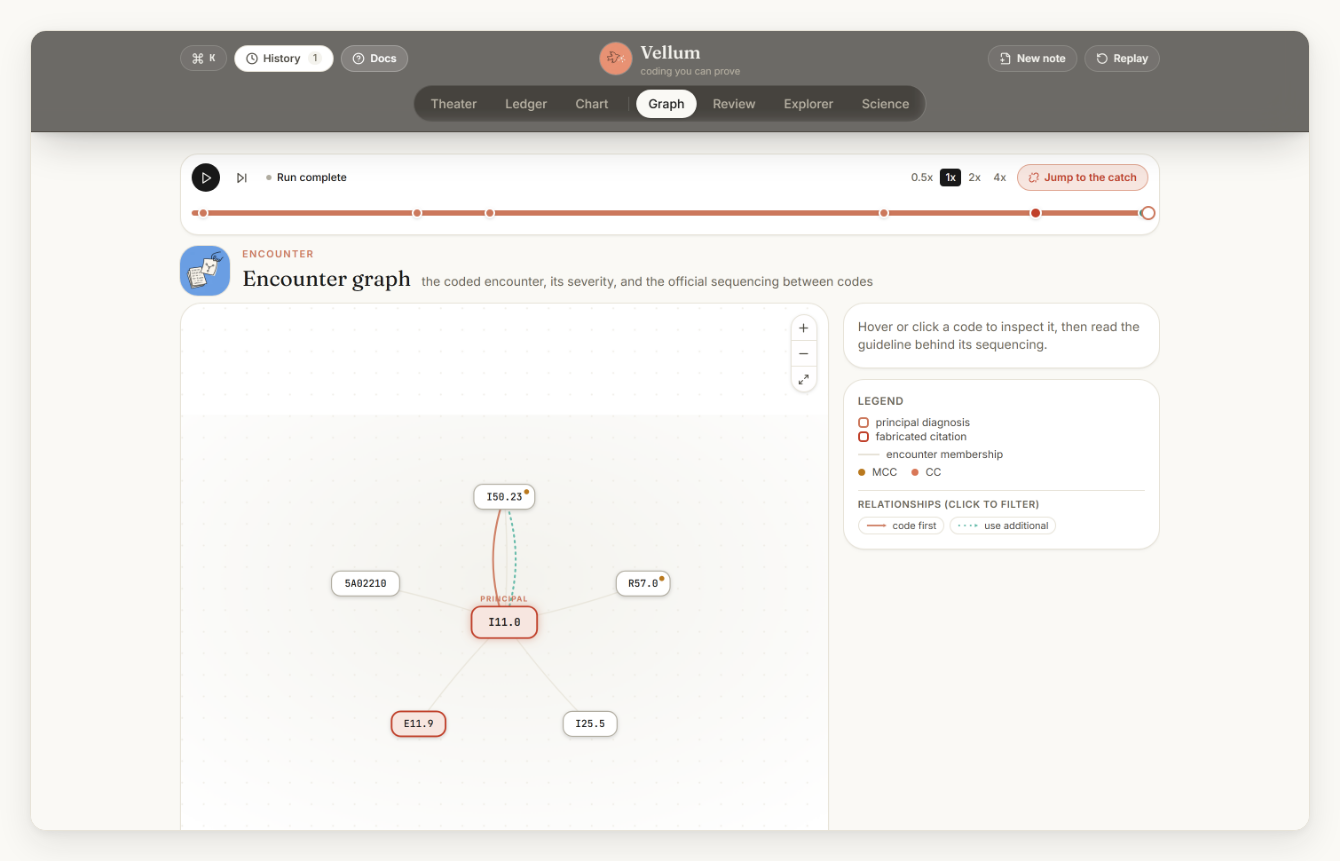Click the dark red marker on the timeline
Screen dimensions: 1340x861
click(x=1036, y=213)
